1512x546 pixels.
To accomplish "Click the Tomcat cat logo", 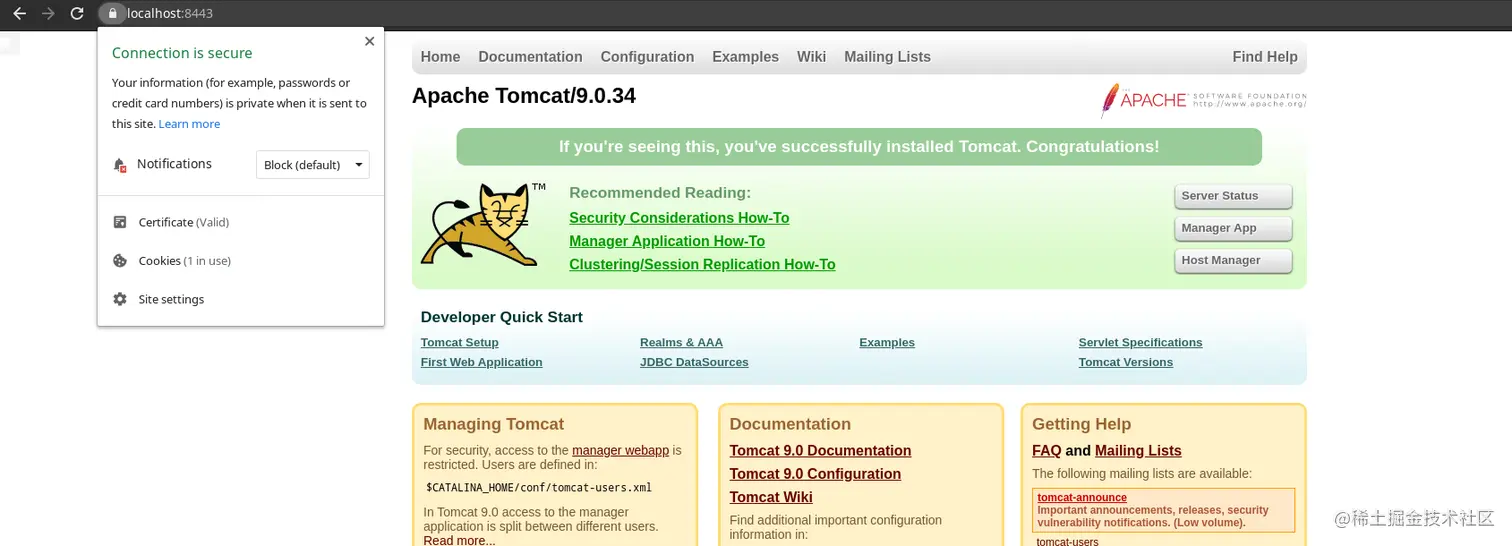I will click(x=482, y=224).
